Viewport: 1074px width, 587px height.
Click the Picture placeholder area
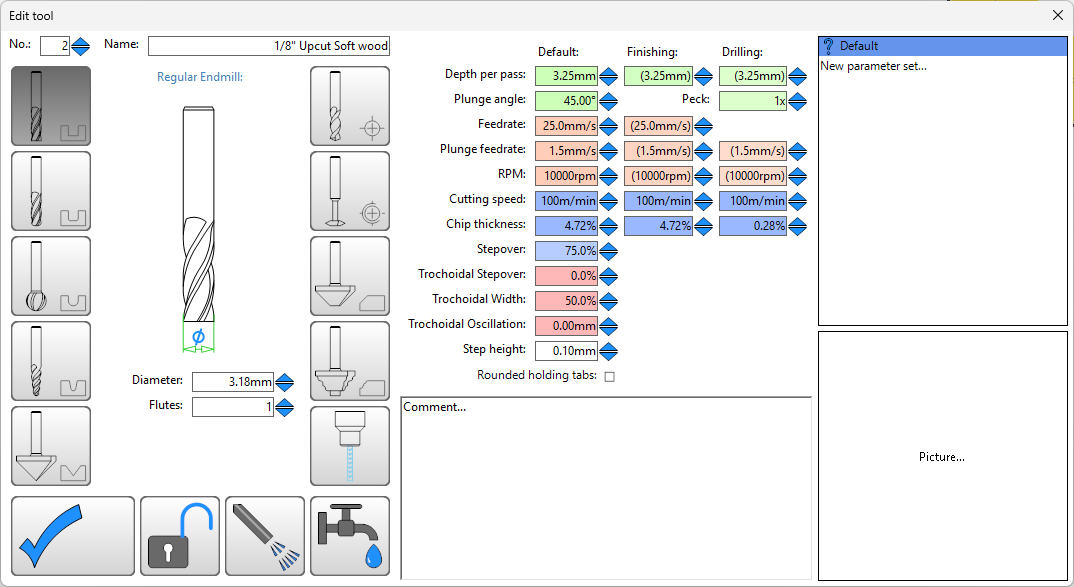click(x=942, y=457)
